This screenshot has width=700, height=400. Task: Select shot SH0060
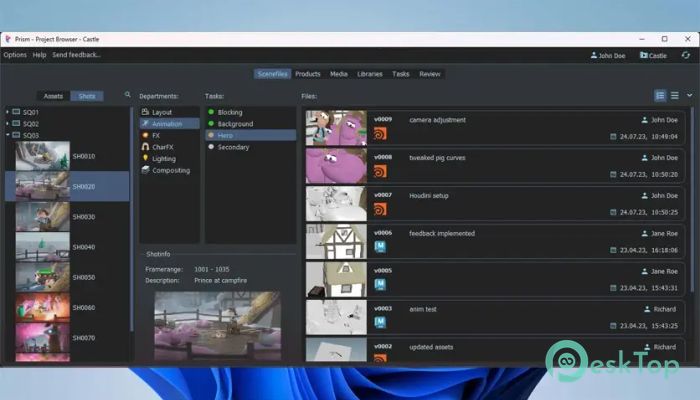click(x=67, y=308)
